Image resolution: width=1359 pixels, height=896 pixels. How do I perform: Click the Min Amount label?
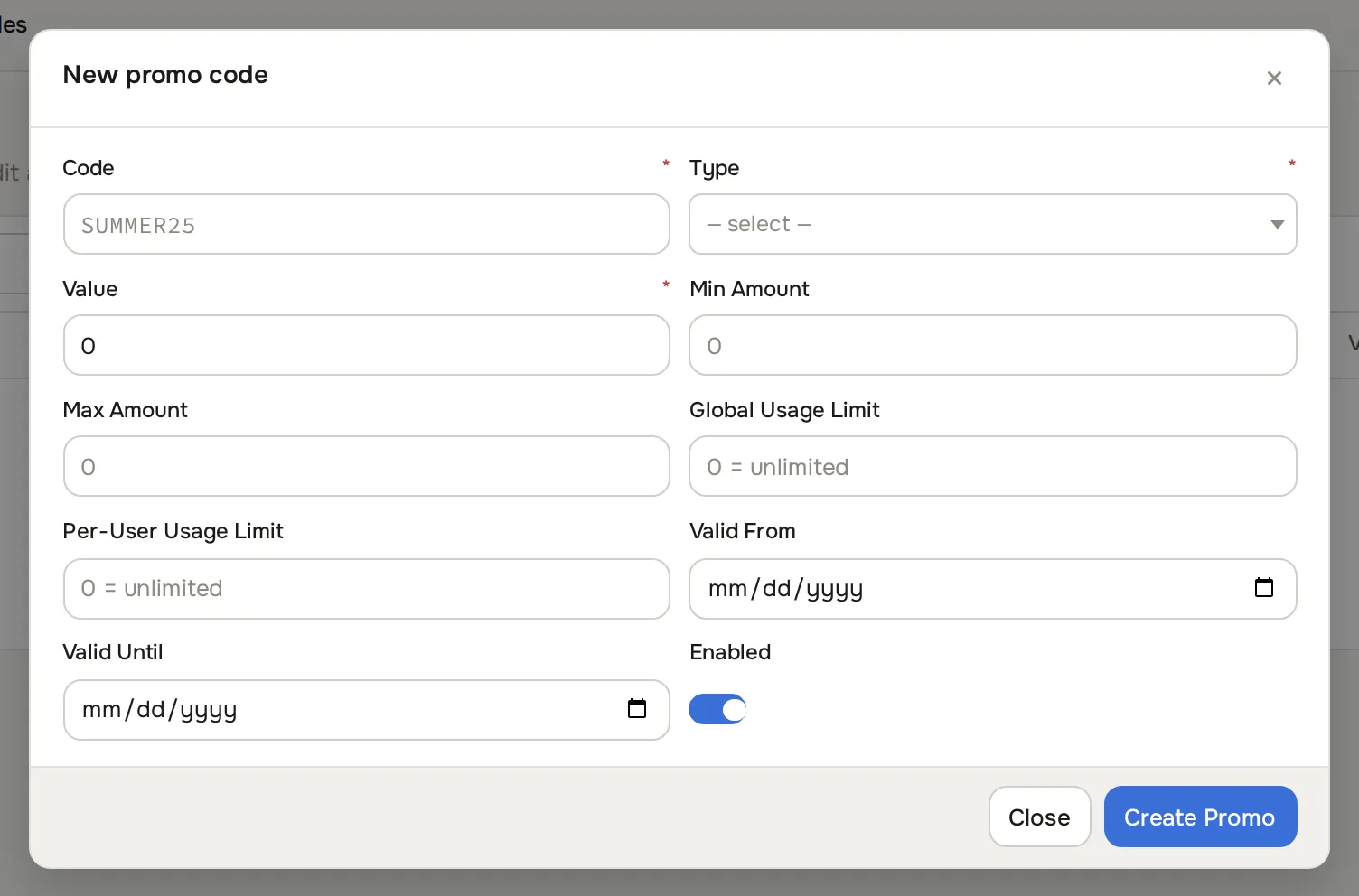(750, 289)
